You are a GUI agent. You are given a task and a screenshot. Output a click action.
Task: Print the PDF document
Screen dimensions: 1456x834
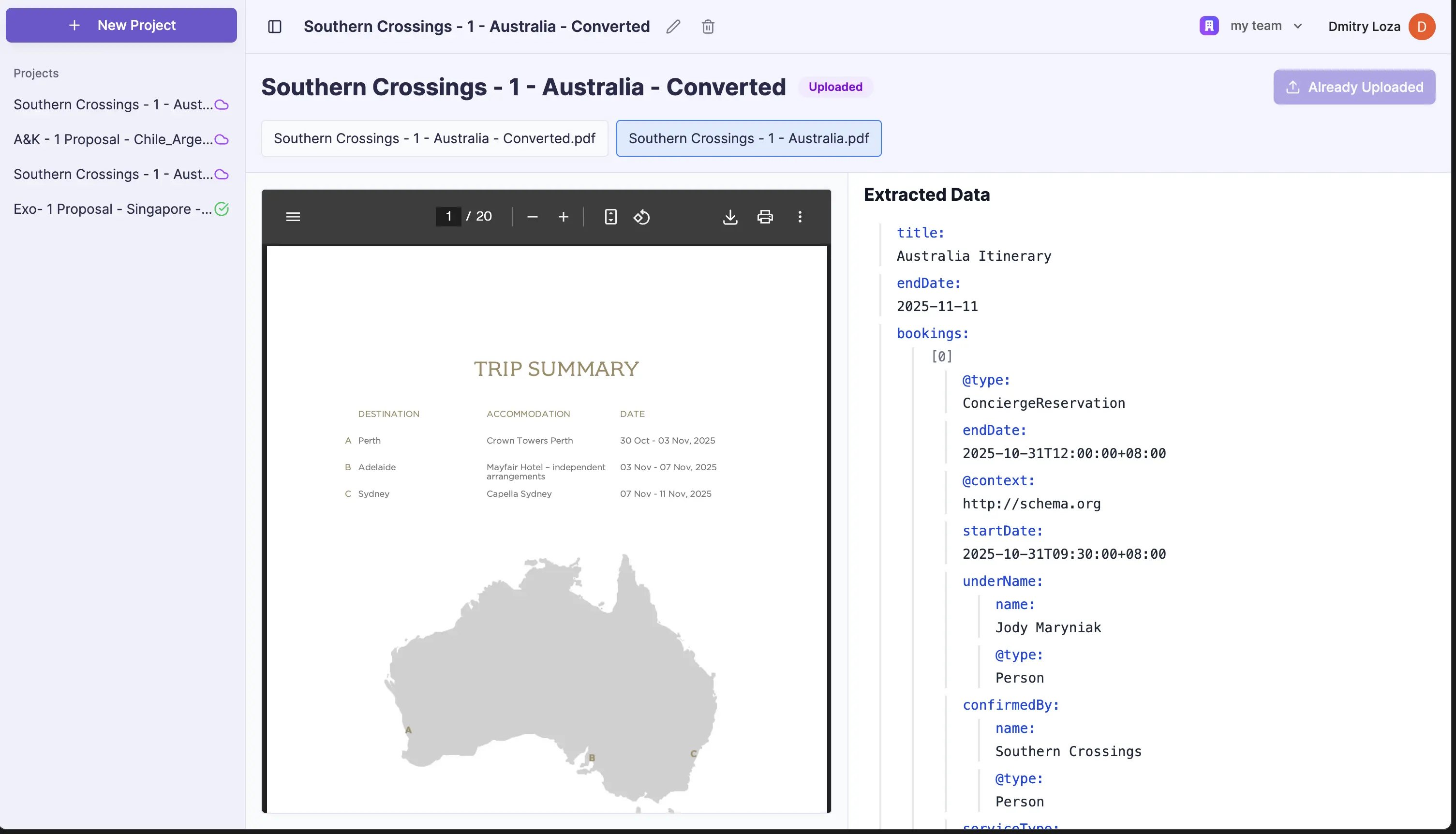765,217
